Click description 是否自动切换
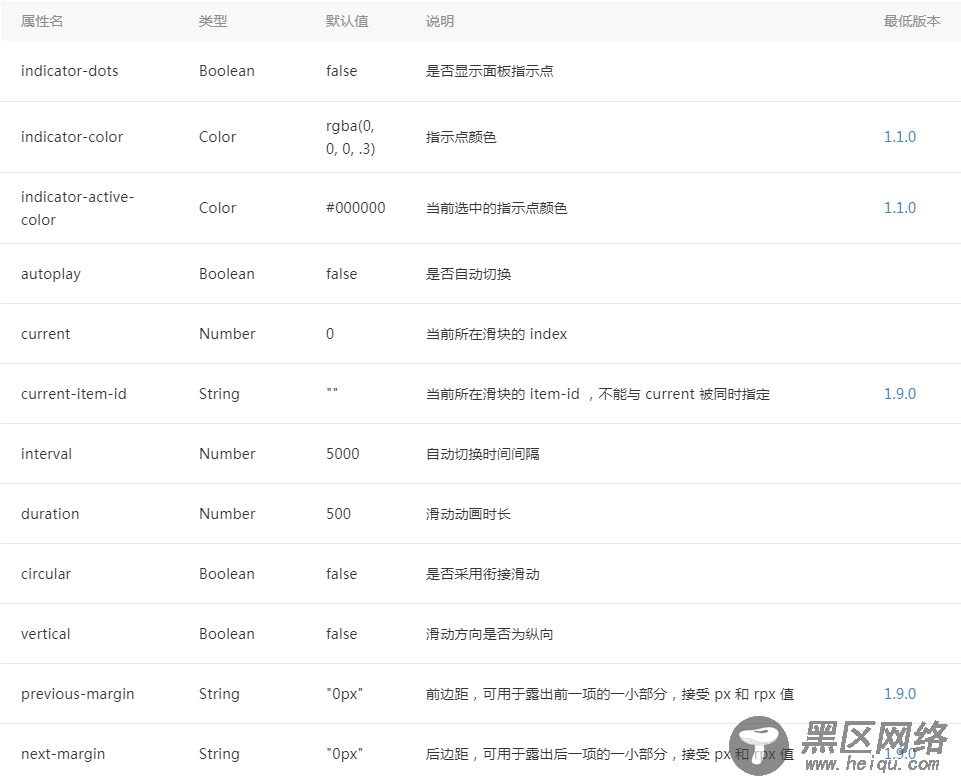Viewport: 961px width, 781px height. [468, 274]
